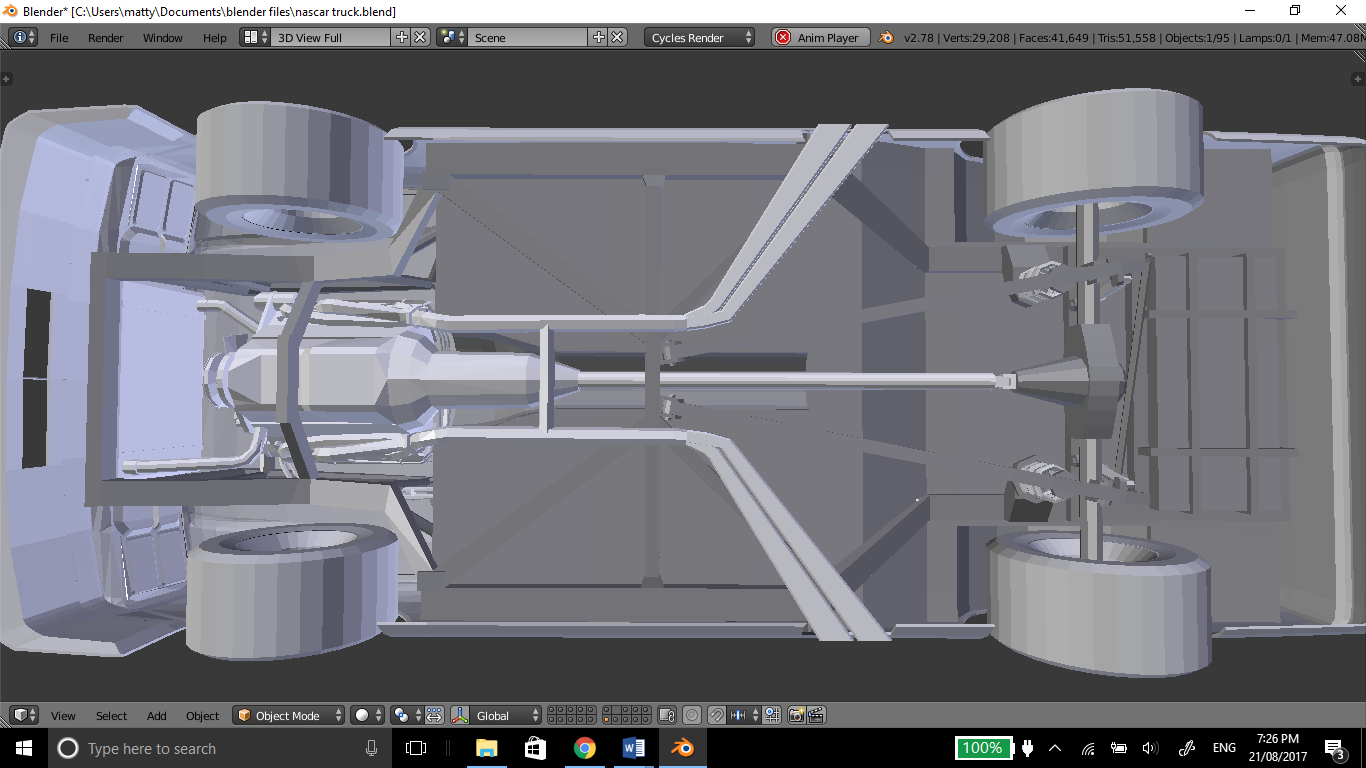This screenshot has height=768, width=1366.
Task: Toggle align rotation with snapping target
Action: pyautogui.click(x=772, y=715)
